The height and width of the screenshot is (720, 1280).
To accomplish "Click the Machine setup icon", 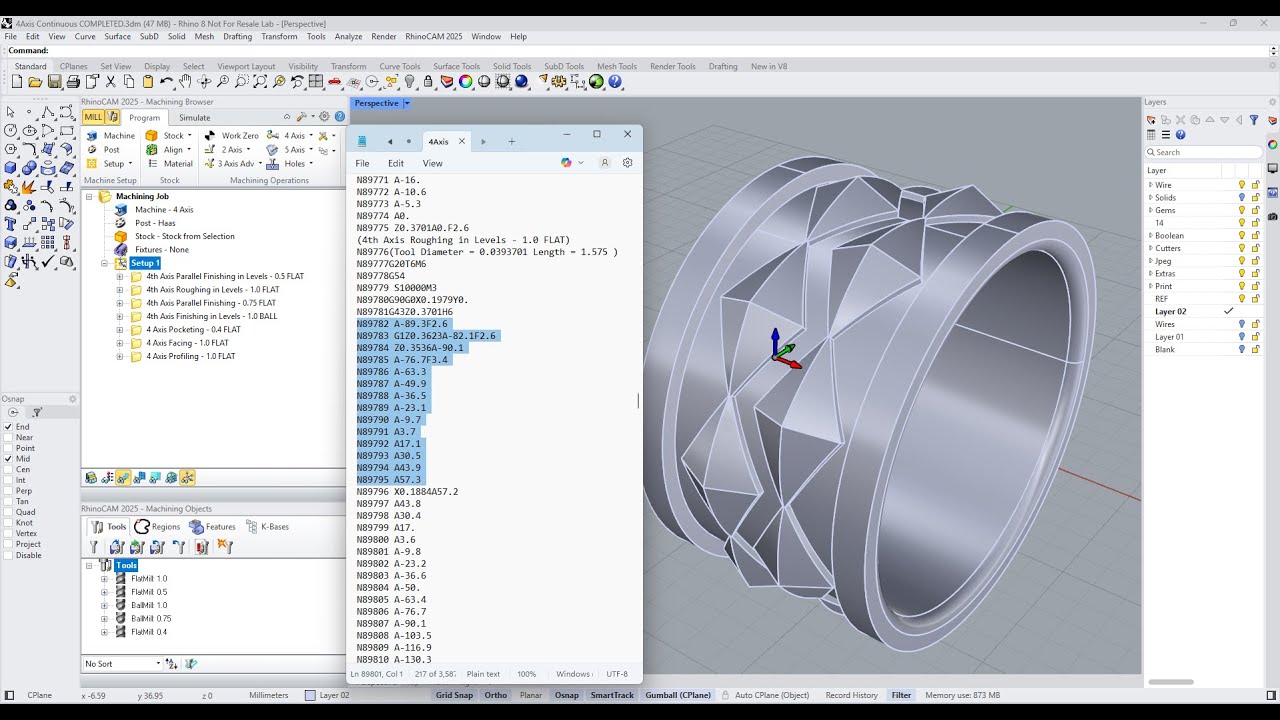I will (x=92, y=135).
